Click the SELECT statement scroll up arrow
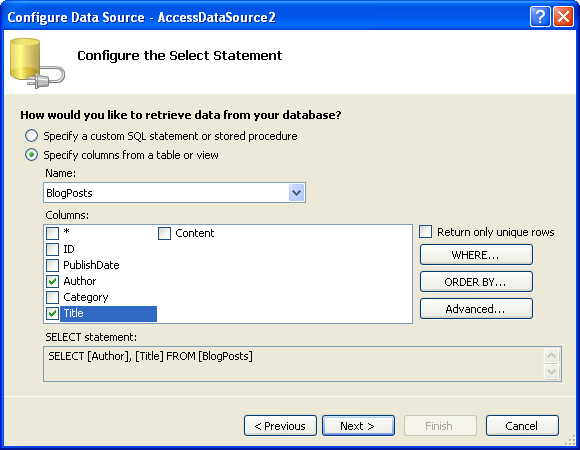 tap(551, 356)
